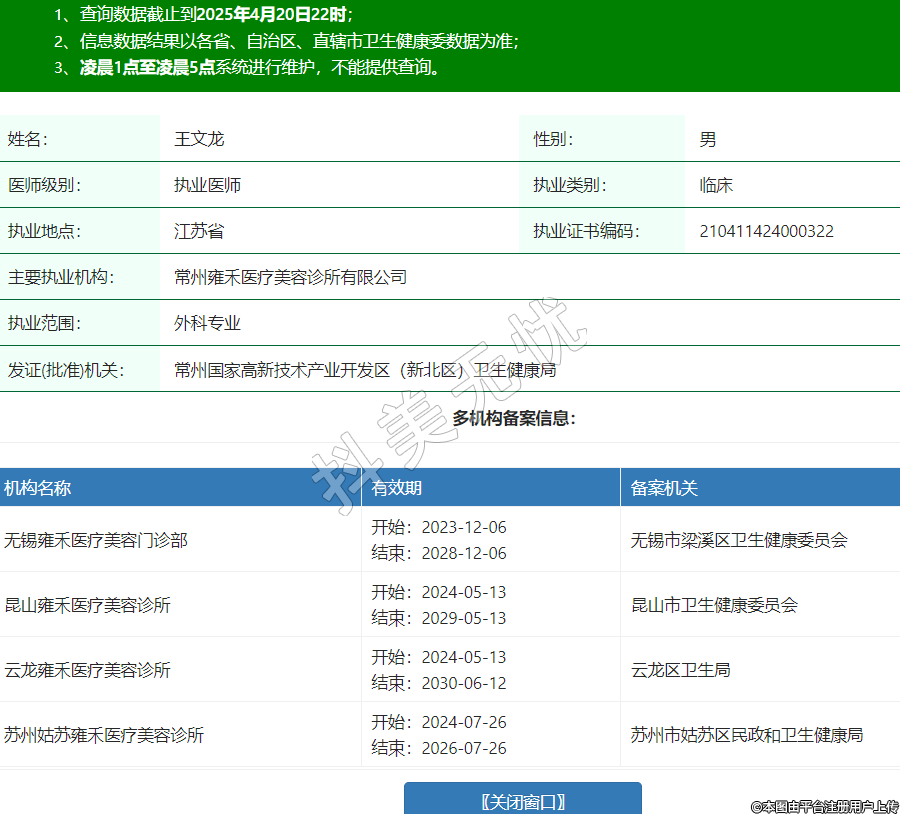Image resolution: width=900 pixels, height=814 pixels.
Task: Click the 江苏省 practice location value
Action: (199, 231)
